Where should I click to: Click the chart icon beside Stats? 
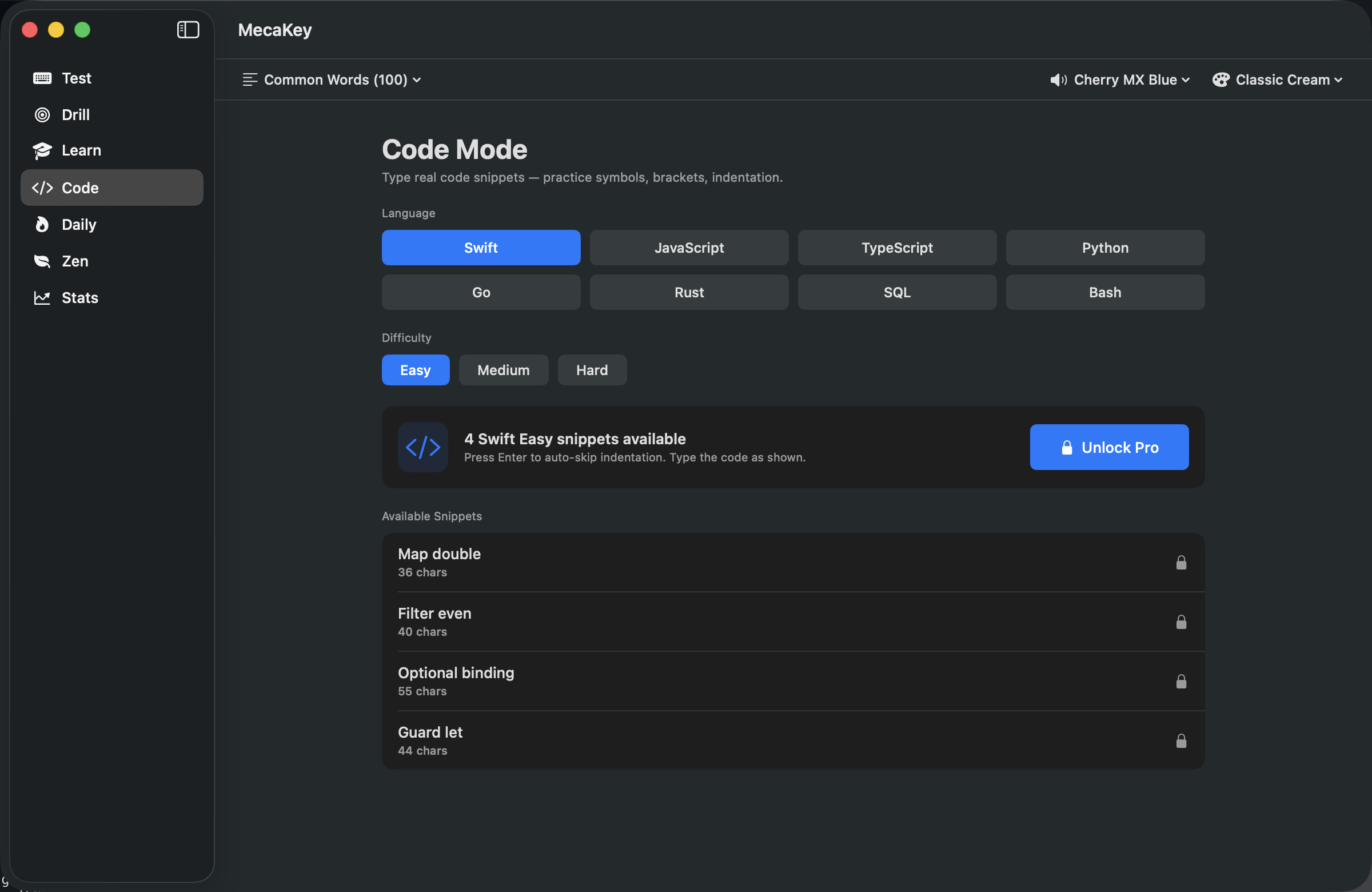tap(42, 298)
